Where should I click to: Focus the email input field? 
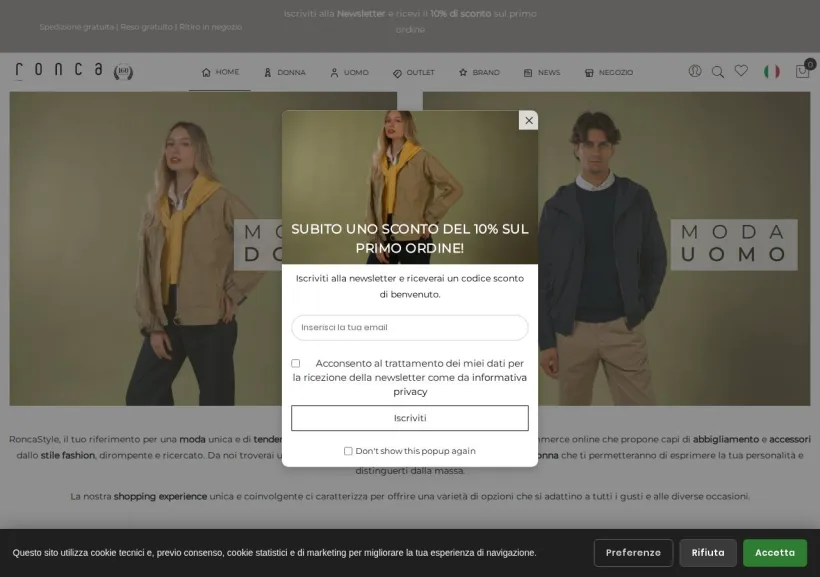[409, 327]
